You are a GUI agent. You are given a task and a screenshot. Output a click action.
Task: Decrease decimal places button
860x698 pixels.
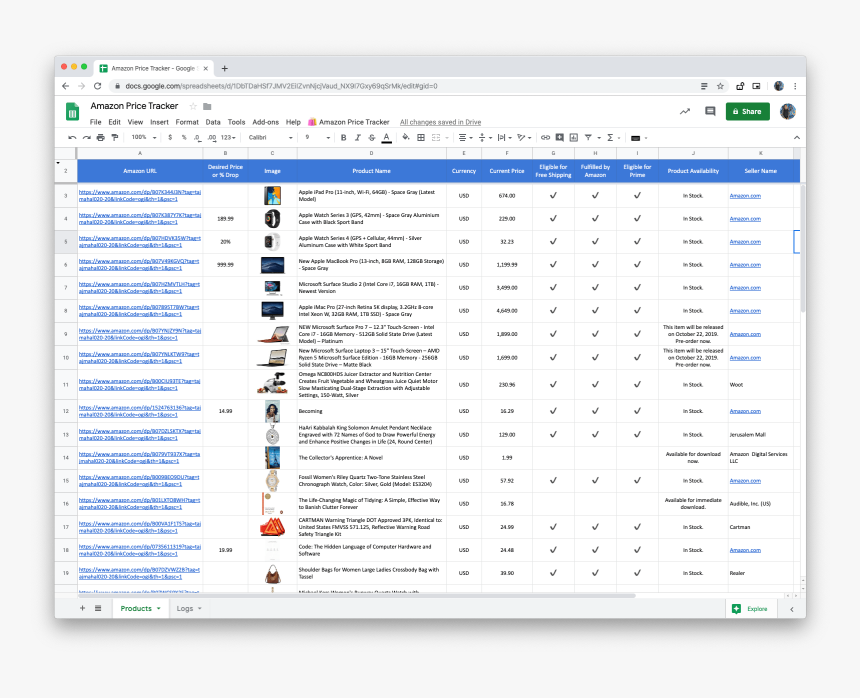point(197,138)
